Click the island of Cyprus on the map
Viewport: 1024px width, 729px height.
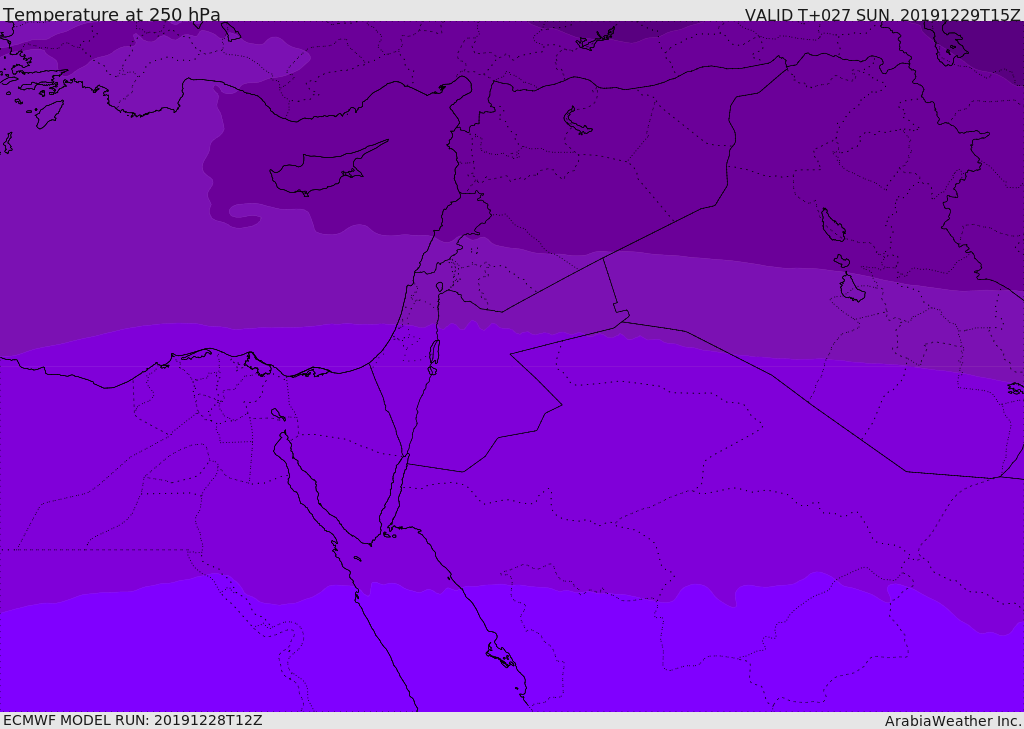tap(327, 170)
